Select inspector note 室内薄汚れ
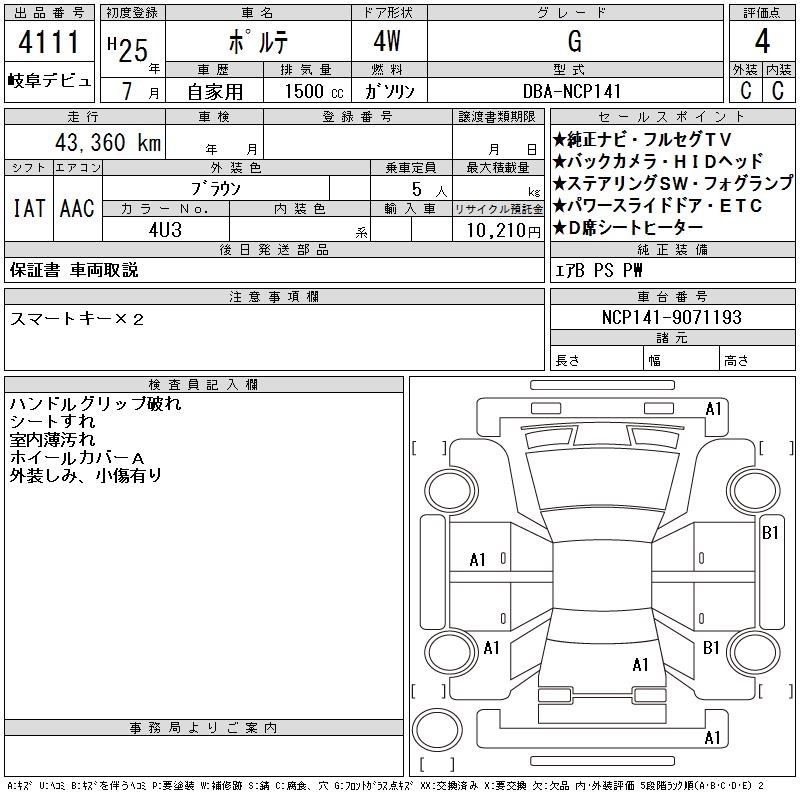Screen dimensions: 800x800 click(x=53, y=440)
